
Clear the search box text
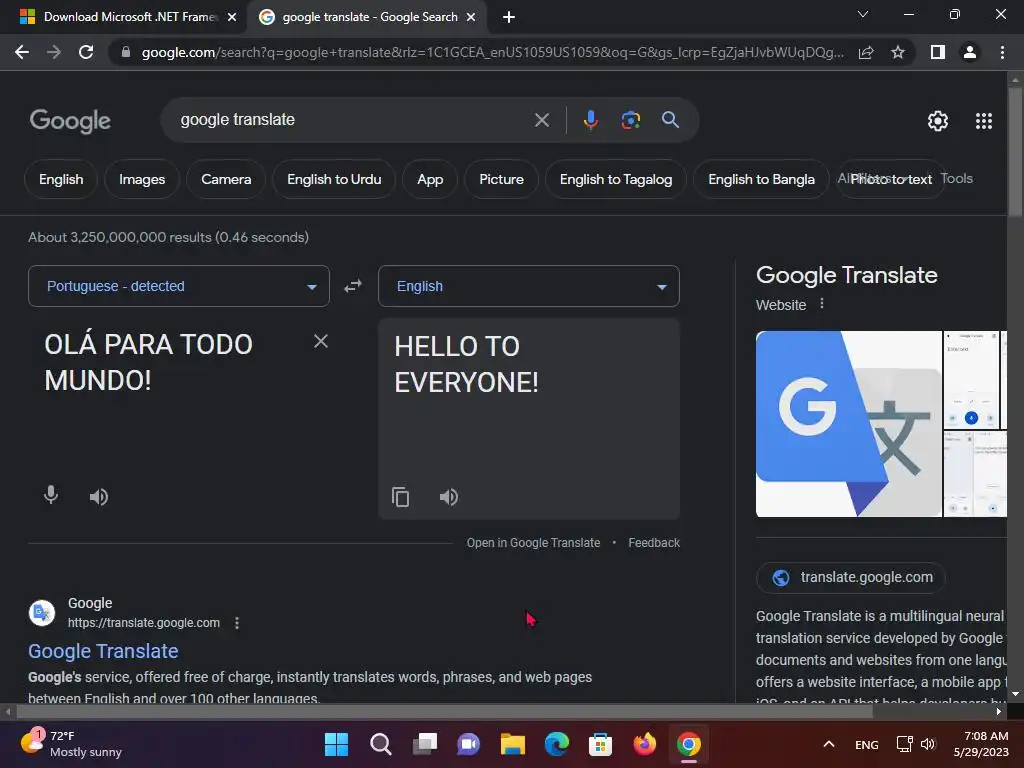(541, 120)
